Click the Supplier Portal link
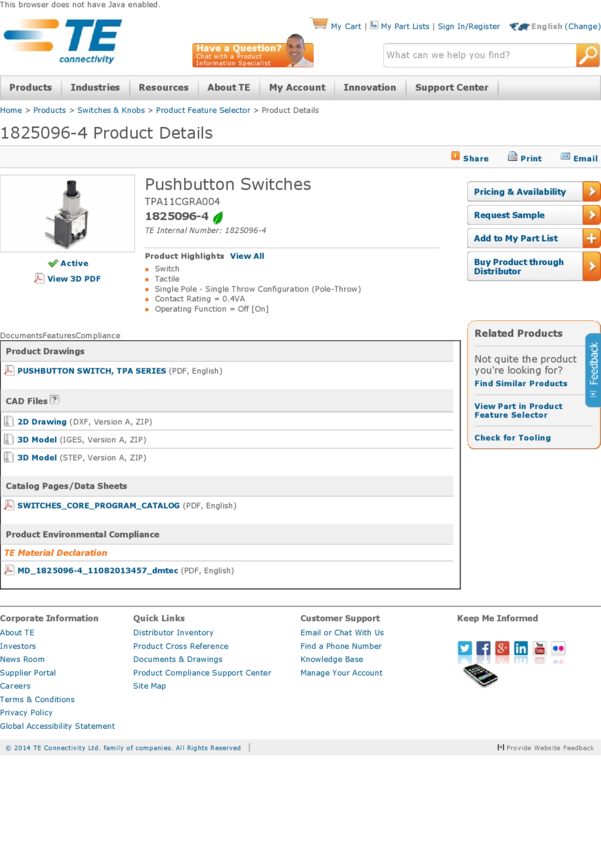The height and width of the screenshot is (850, 601). point(28,673)
